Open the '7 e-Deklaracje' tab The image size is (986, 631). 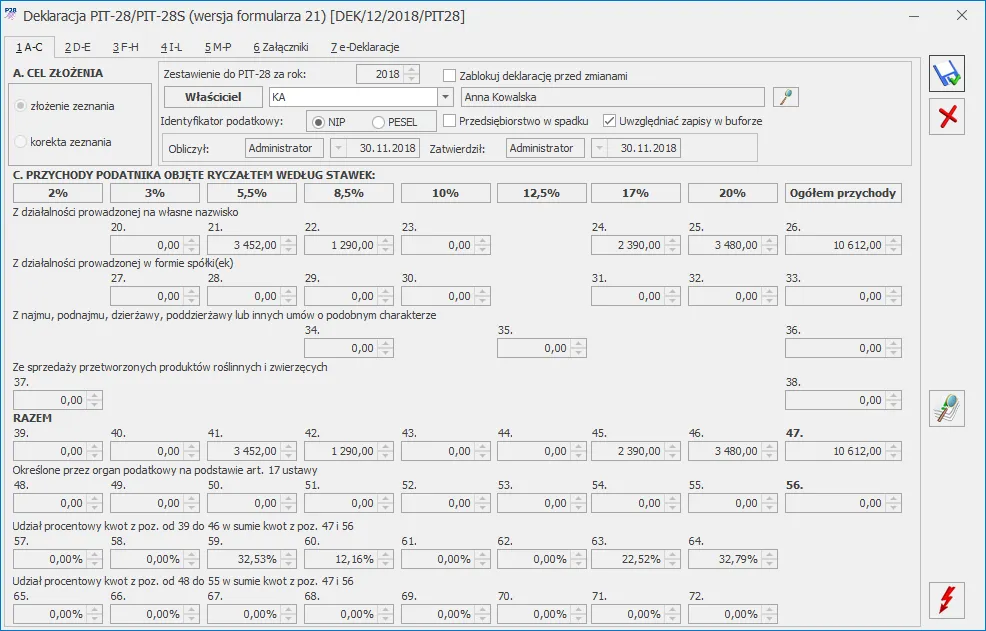click(x=365, y=47)
